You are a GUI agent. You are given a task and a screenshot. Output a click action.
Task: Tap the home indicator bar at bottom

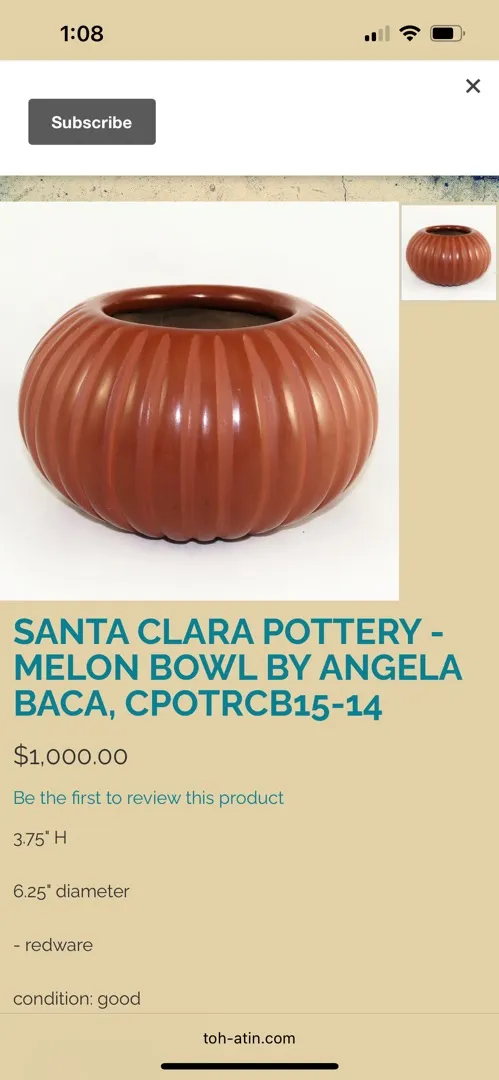point(250,1067)
